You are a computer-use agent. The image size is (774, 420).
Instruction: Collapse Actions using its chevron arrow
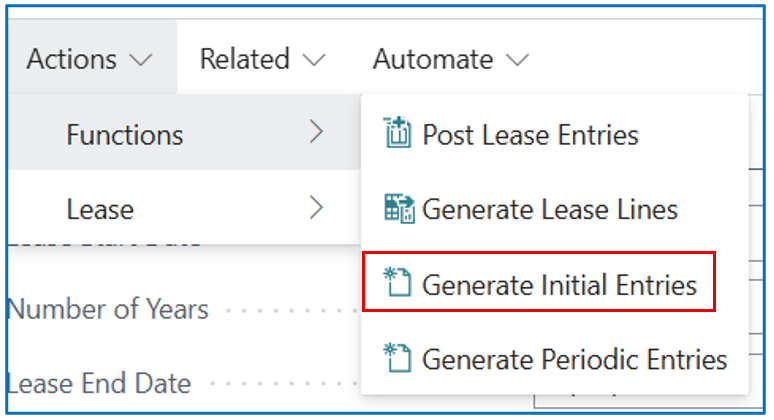141,60
